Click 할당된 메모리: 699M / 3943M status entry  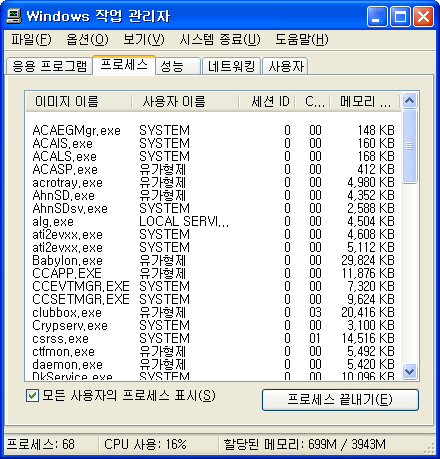pos(304,444)
